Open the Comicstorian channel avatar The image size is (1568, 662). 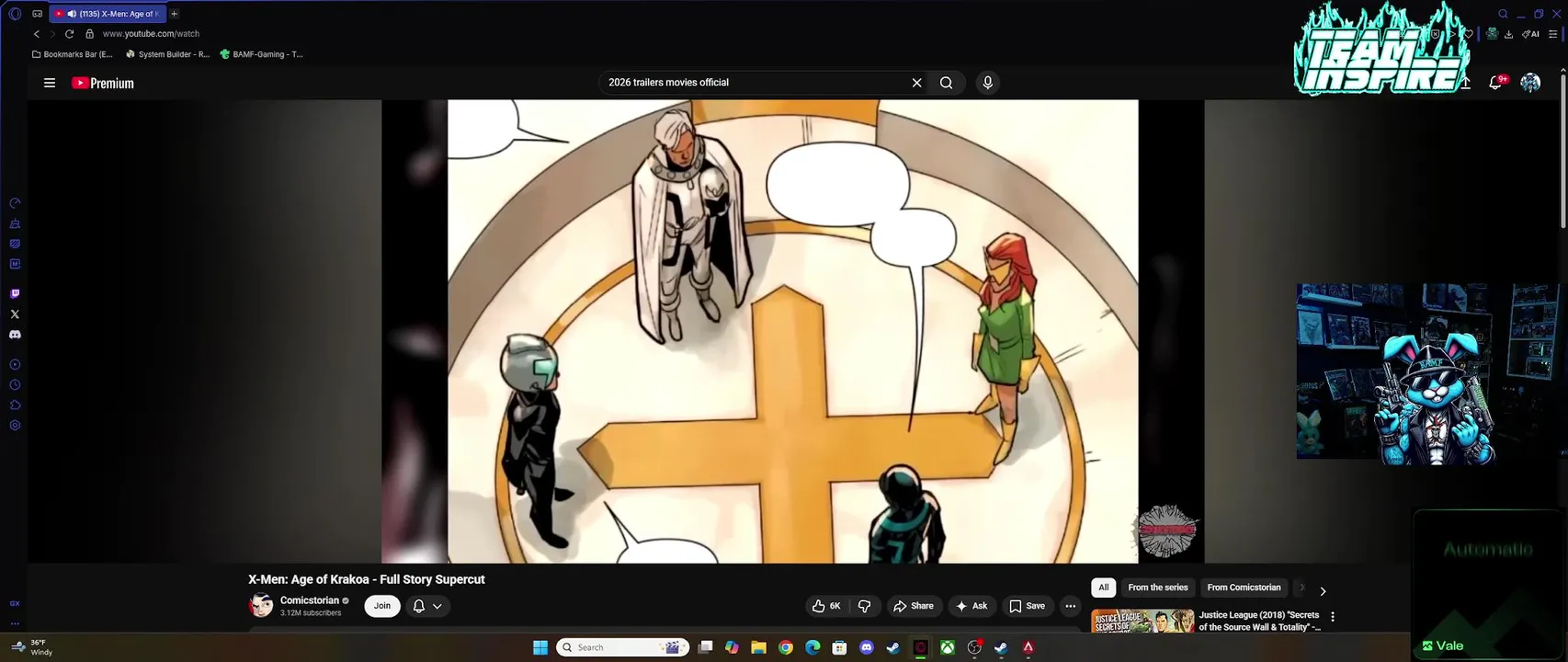point(261,605)
